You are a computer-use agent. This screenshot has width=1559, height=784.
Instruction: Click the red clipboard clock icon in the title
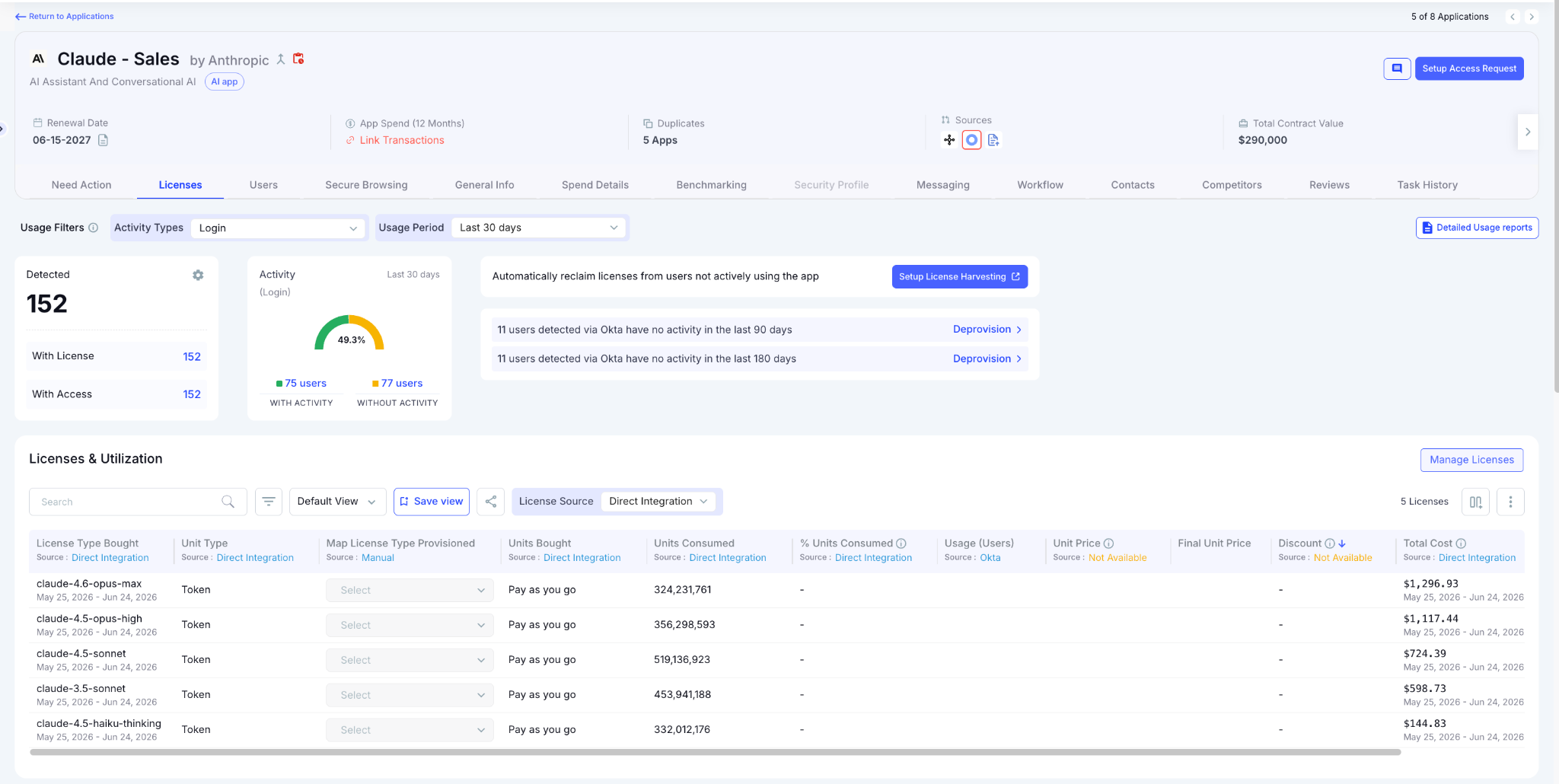point(298,59)
